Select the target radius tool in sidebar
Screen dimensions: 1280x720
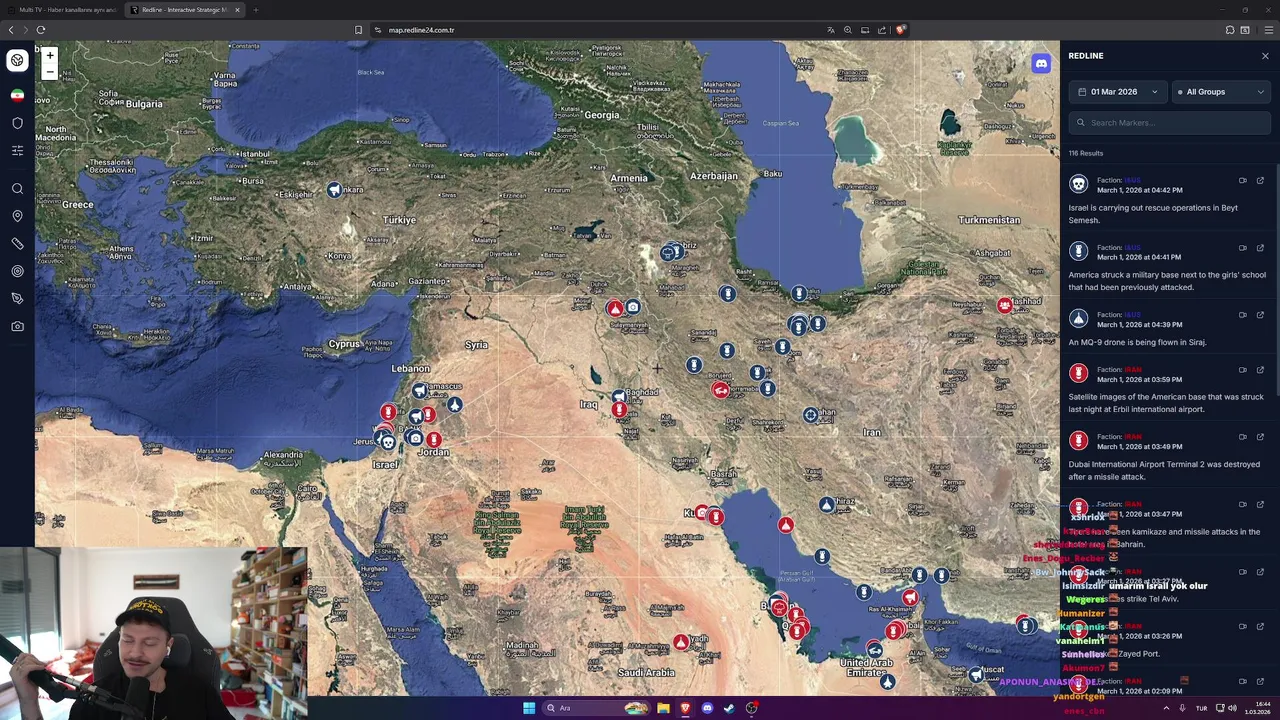pyautogui.click(x=17, y=271)
